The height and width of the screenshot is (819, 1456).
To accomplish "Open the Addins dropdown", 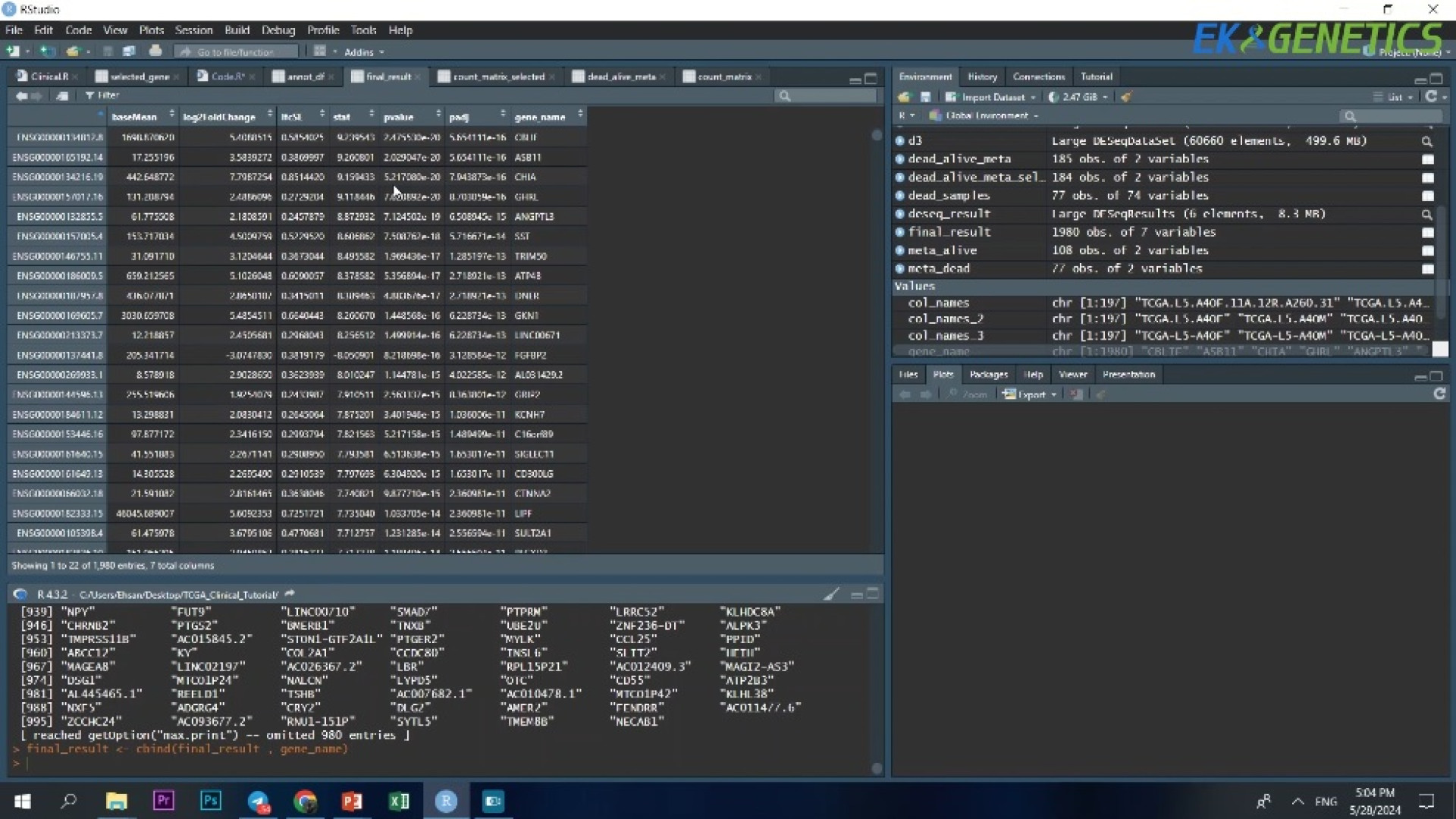I will tap(364, 52).
